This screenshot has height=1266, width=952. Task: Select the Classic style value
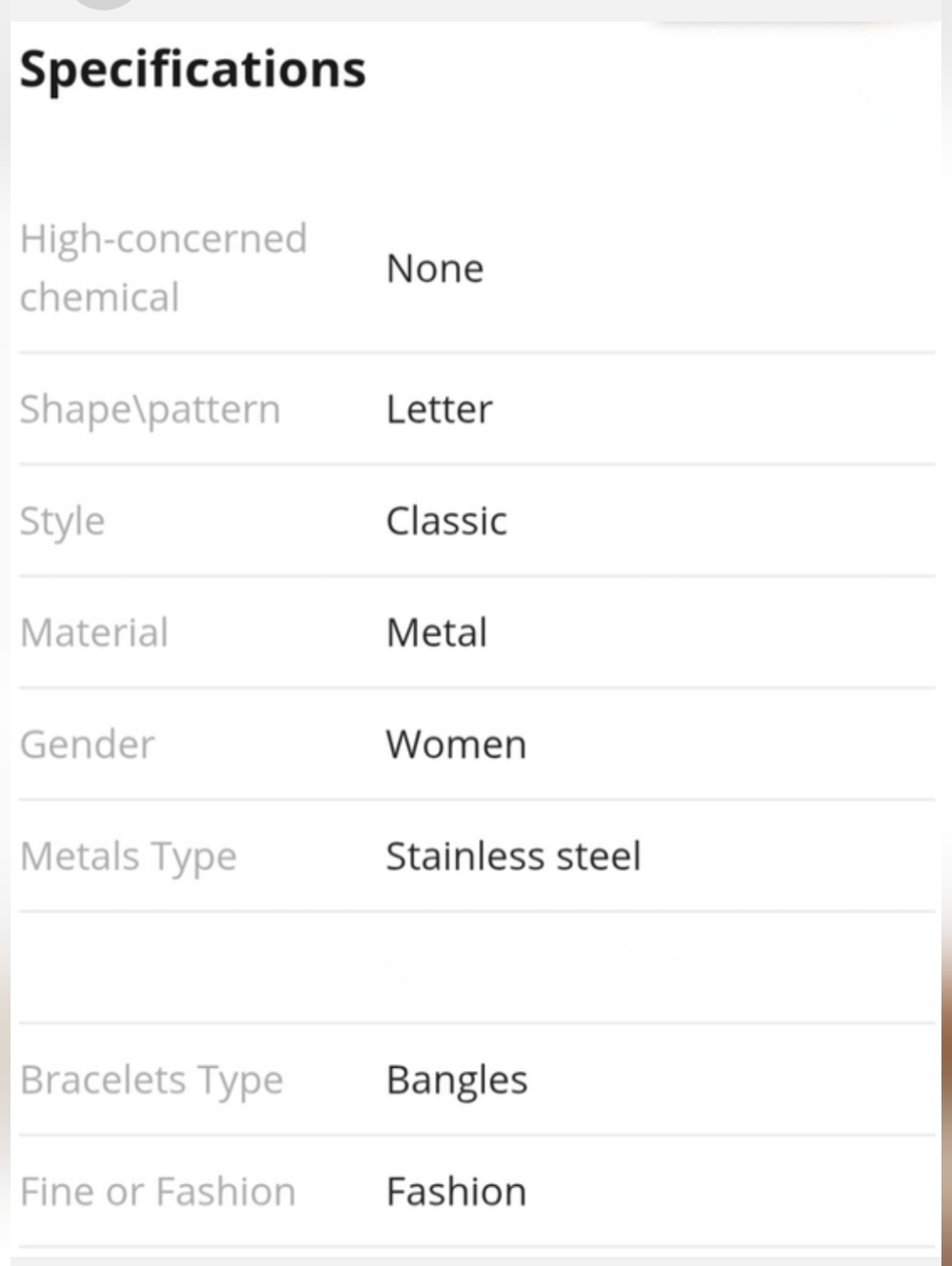[446, 521]
